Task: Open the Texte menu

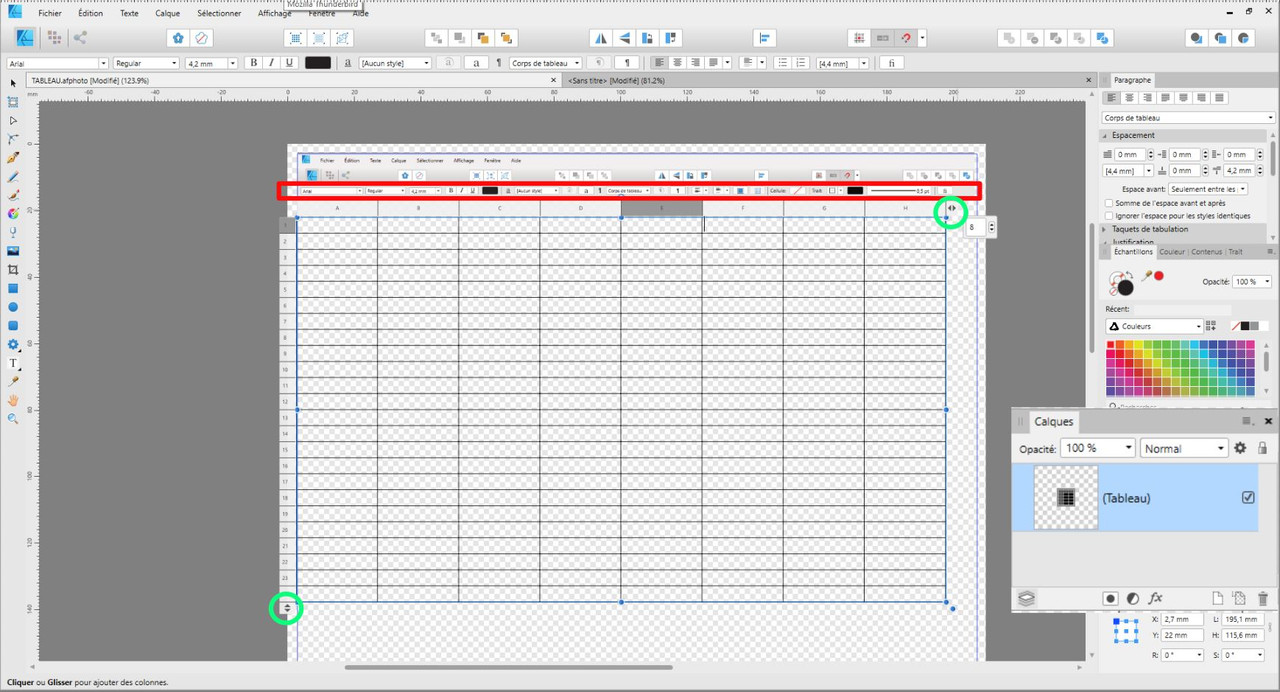Action: click(x=129, y=13)
